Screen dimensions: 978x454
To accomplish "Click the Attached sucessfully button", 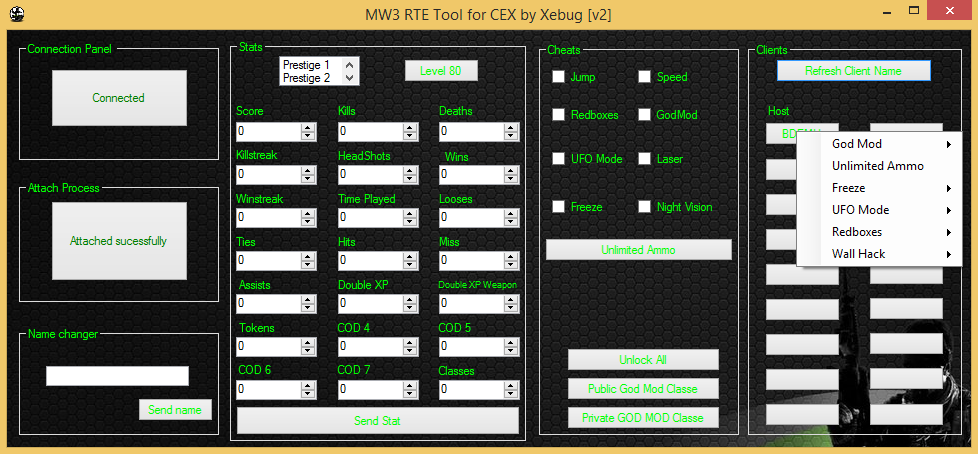I will point(119,241).
